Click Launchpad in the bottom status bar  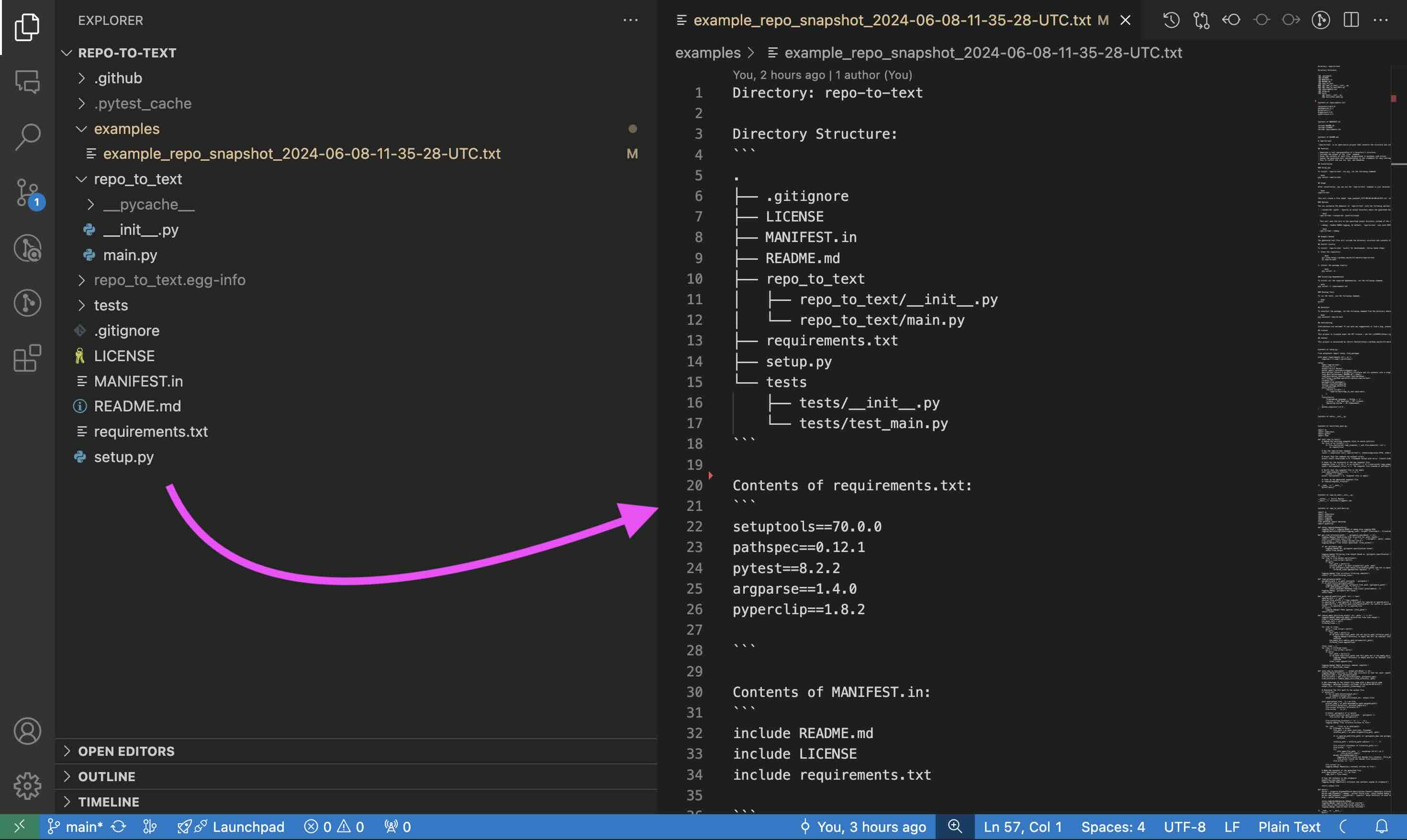pyautogui.click(x=247, y=826)
